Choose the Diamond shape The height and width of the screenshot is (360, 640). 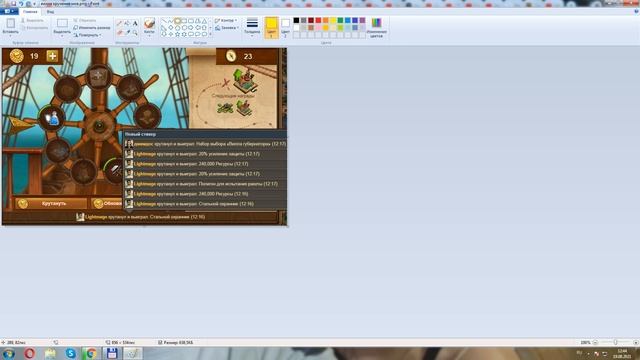point(171,28)
